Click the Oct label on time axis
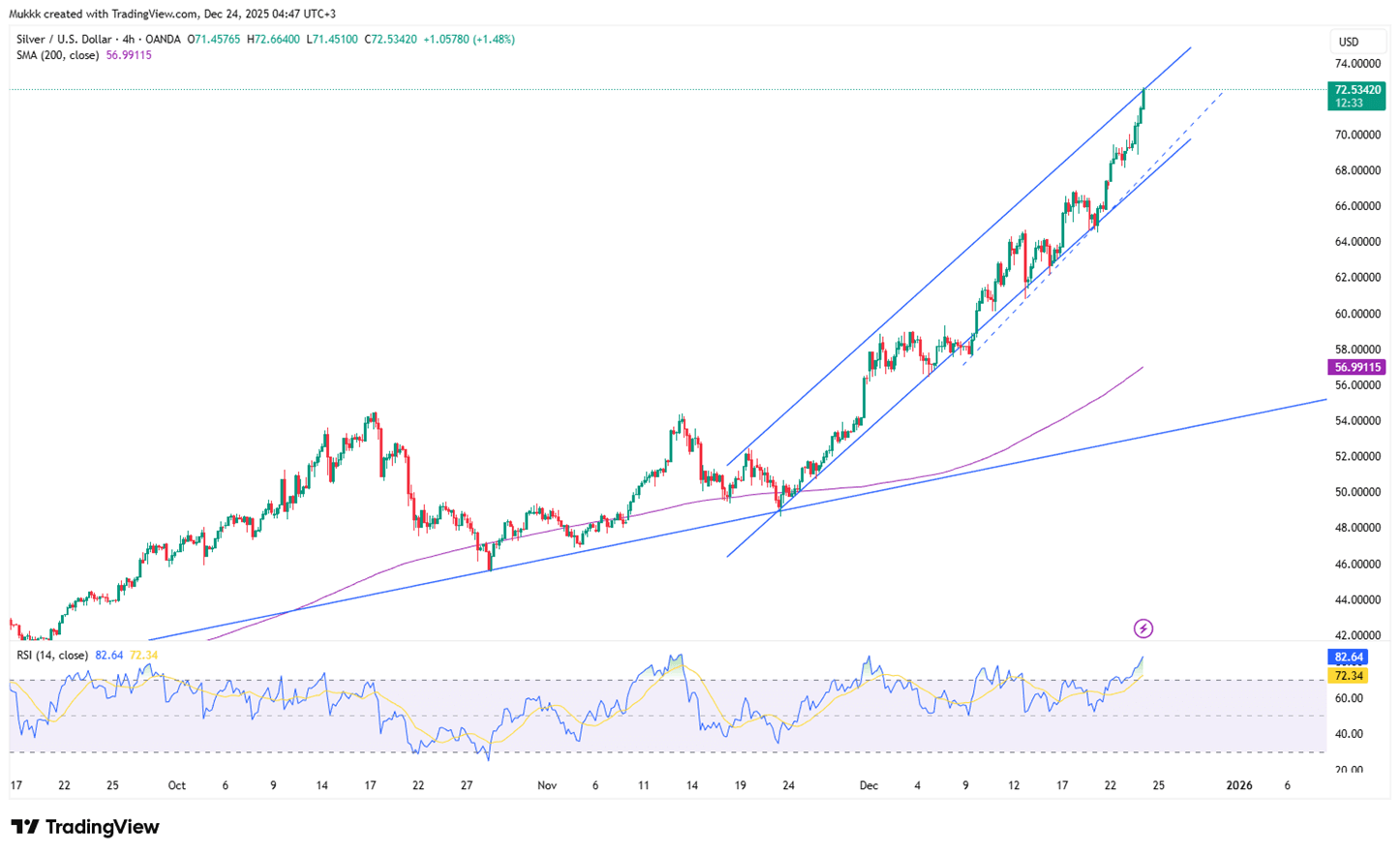This screenshot has width=1400, height=855. click(x=176, y=785)
